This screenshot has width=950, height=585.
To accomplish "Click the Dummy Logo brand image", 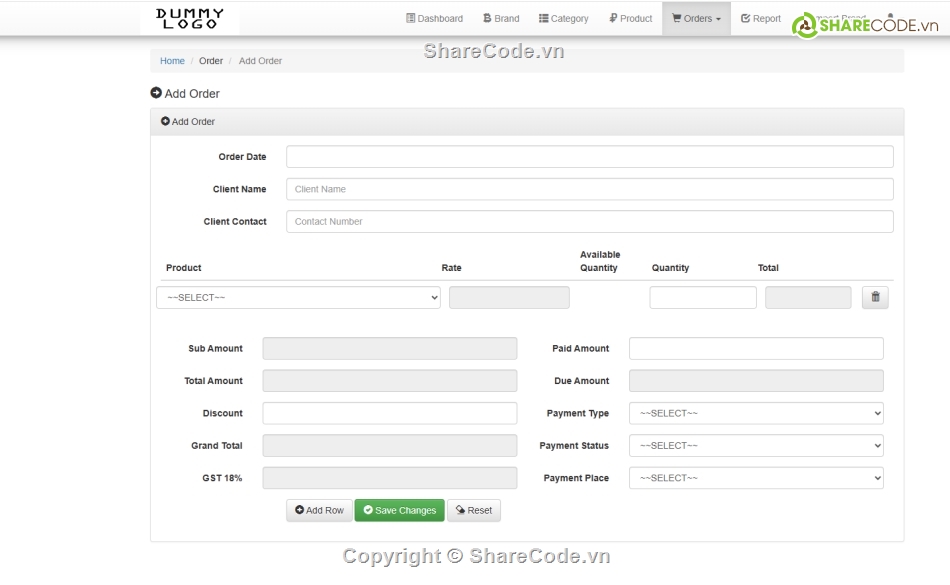I will 190,18.
